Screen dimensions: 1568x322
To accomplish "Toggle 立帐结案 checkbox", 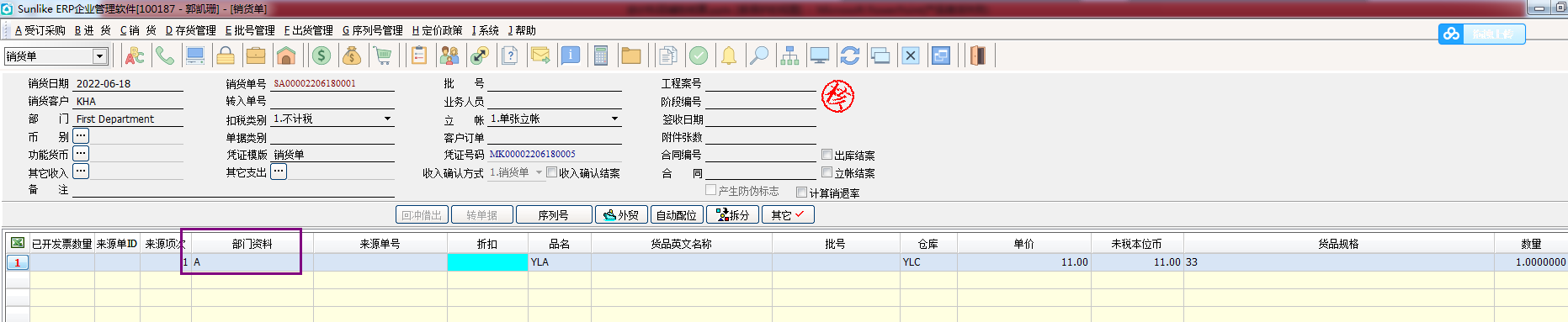I will (827, 172).
